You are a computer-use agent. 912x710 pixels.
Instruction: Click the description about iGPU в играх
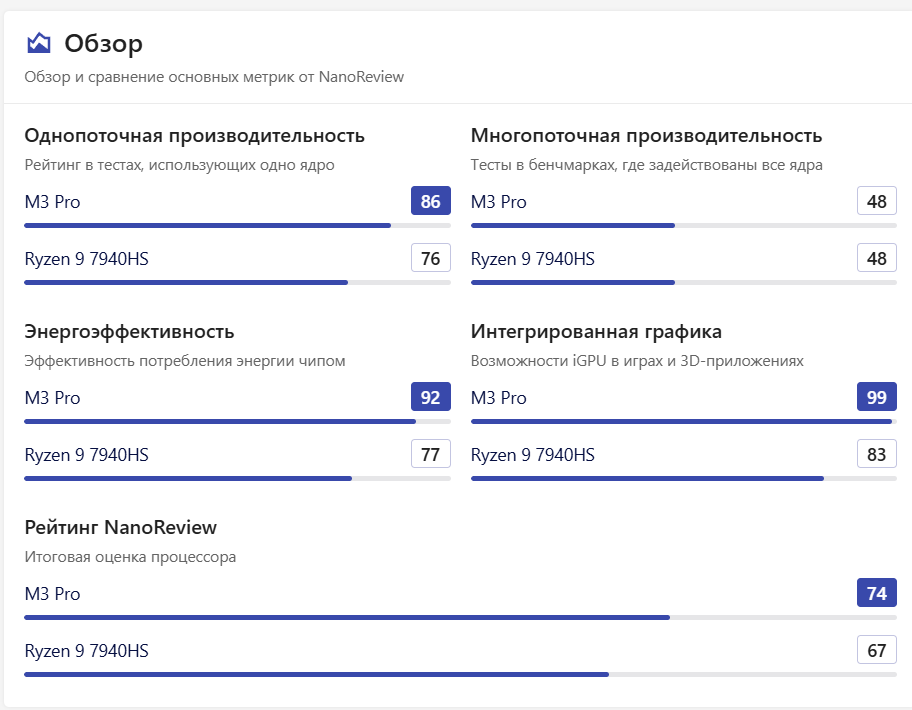tap(637, 361)
